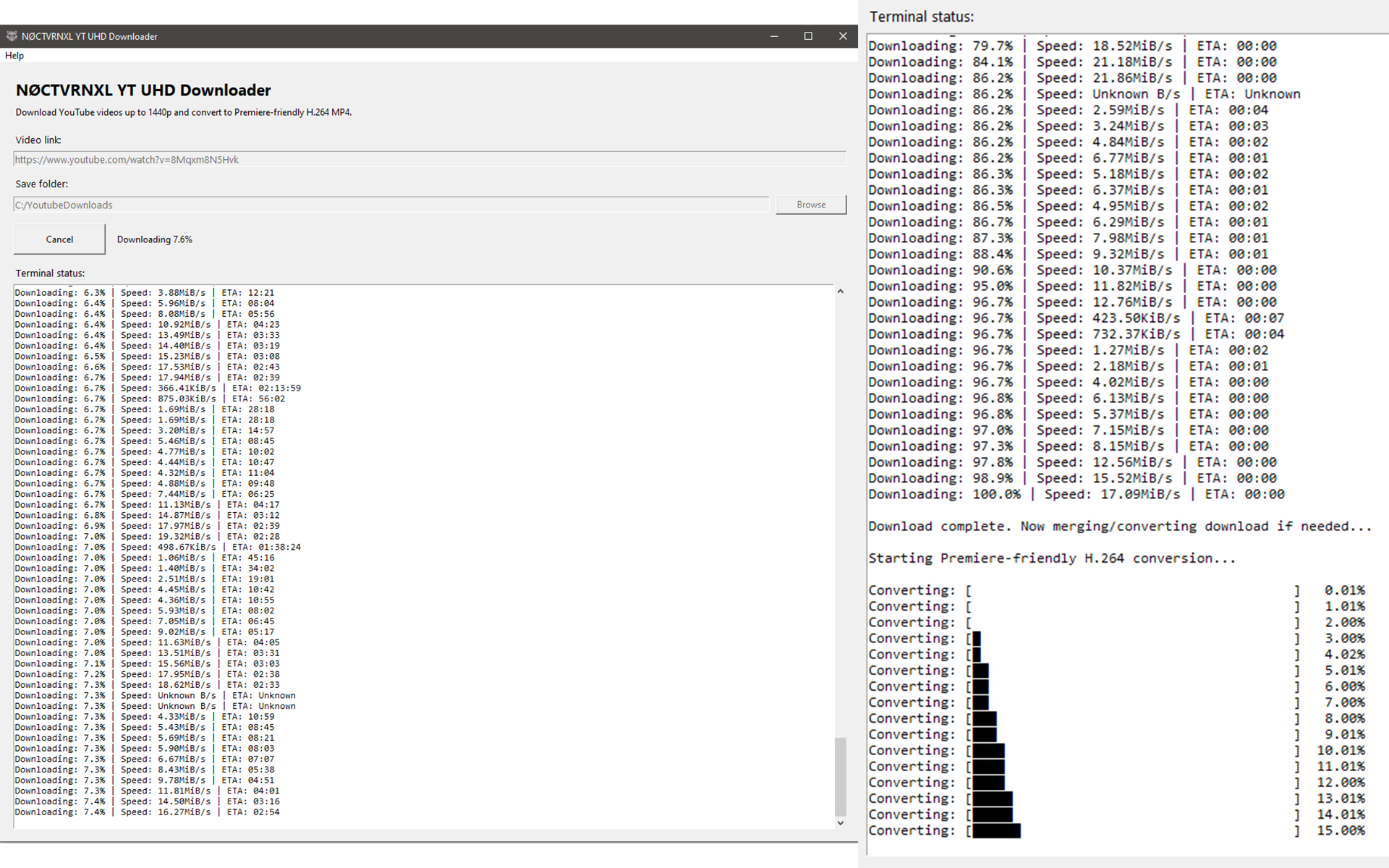Click the Converting 15.00% progress line
1389x868 pixels.
(x=1117, y=831)
